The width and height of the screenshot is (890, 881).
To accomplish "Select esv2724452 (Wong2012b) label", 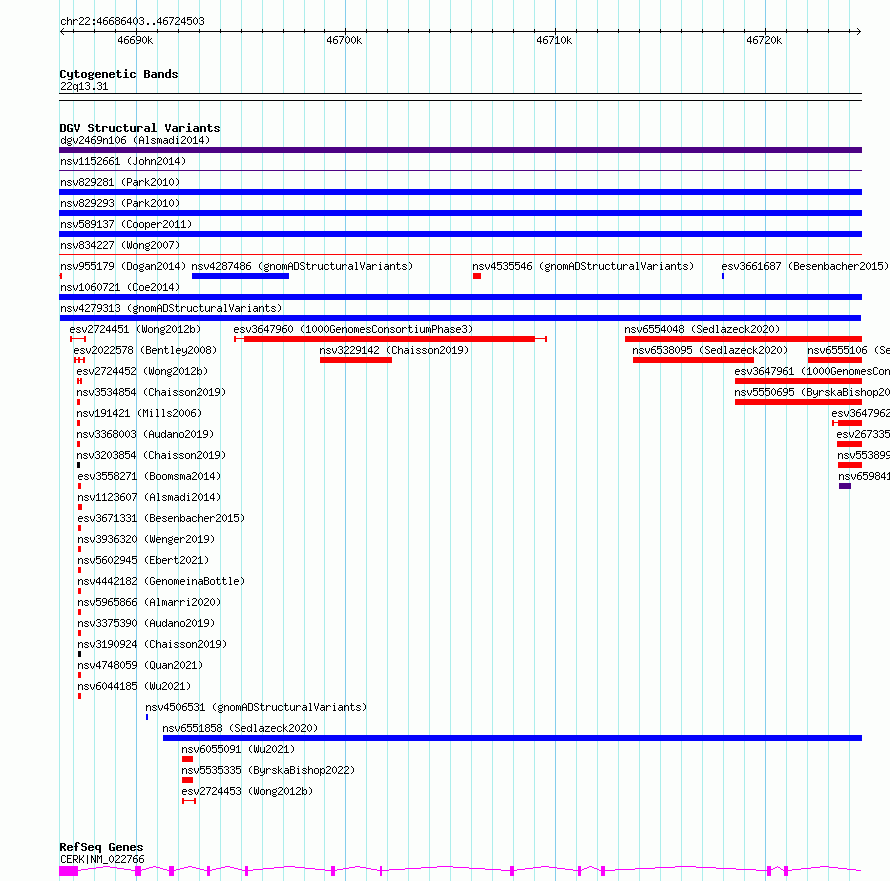I will (x=142, y=371).
